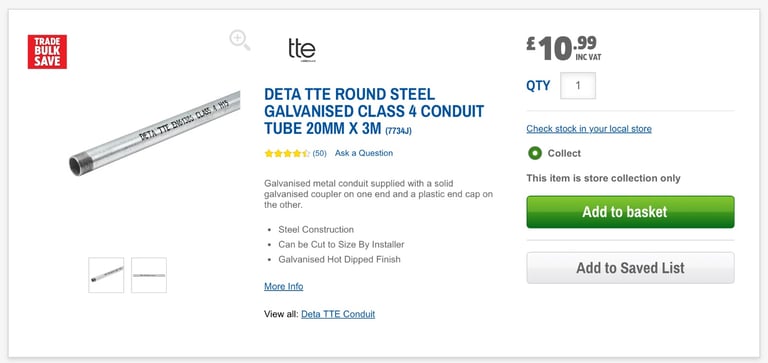Expand the More Info link
Screen dimensions: 768x363
[284, 286]
